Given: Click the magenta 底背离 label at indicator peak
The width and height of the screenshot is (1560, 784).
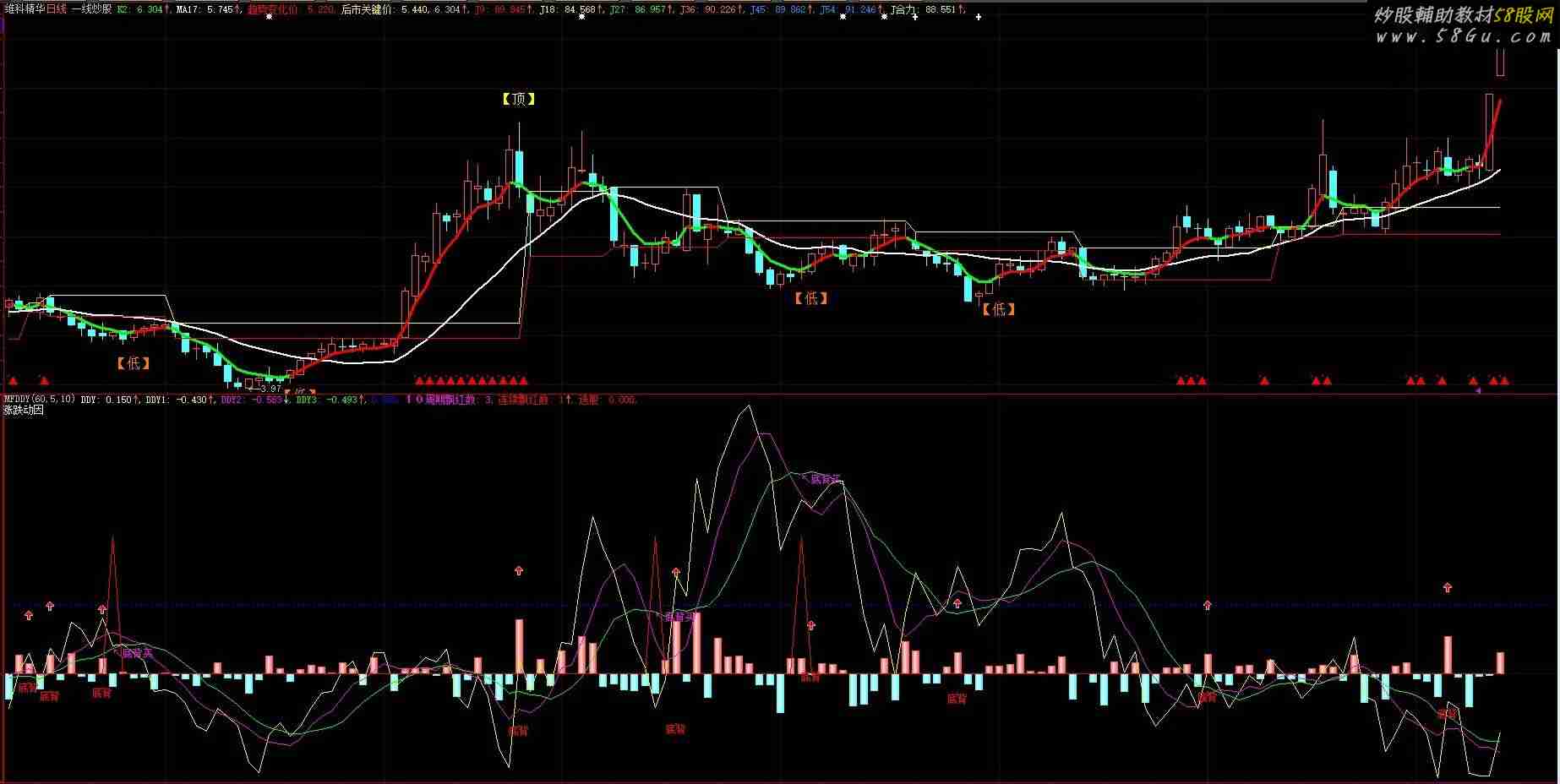Looking at the screenshot, I should (824, 479).
